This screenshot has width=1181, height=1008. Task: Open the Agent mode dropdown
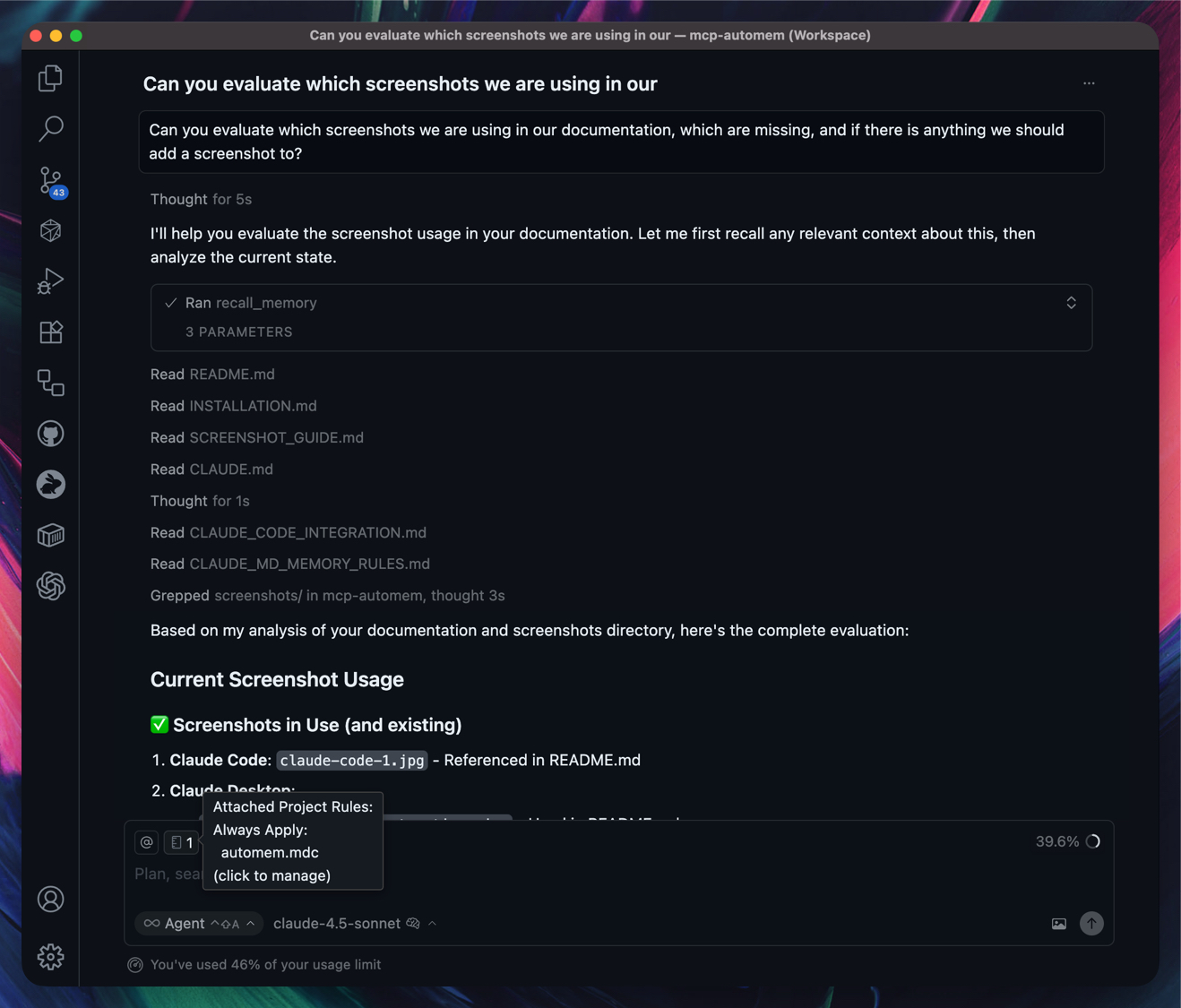tap(199, 924)
